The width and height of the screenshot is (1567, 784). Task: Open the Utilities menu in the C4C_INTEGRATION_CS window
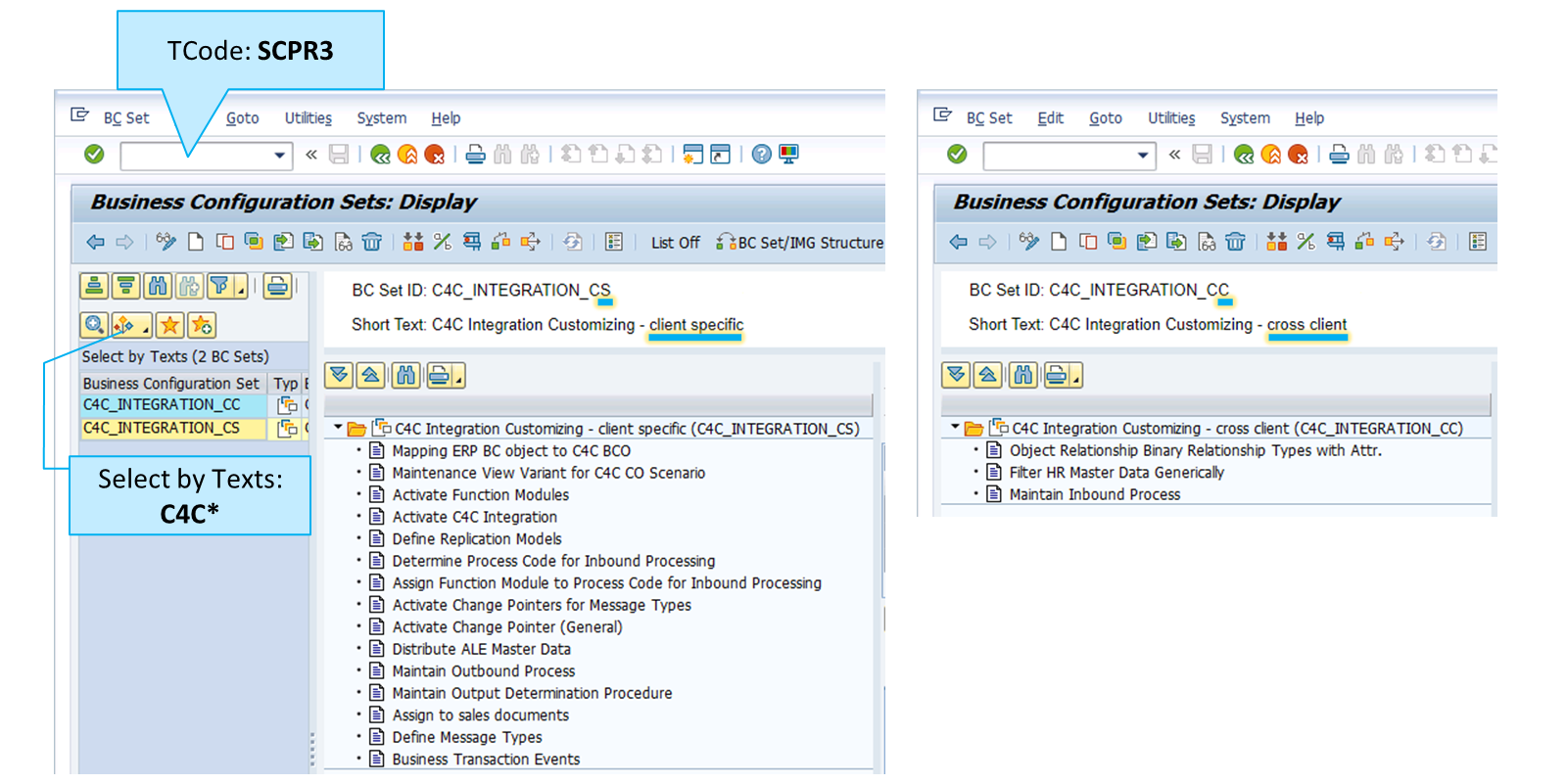point(309,117)
